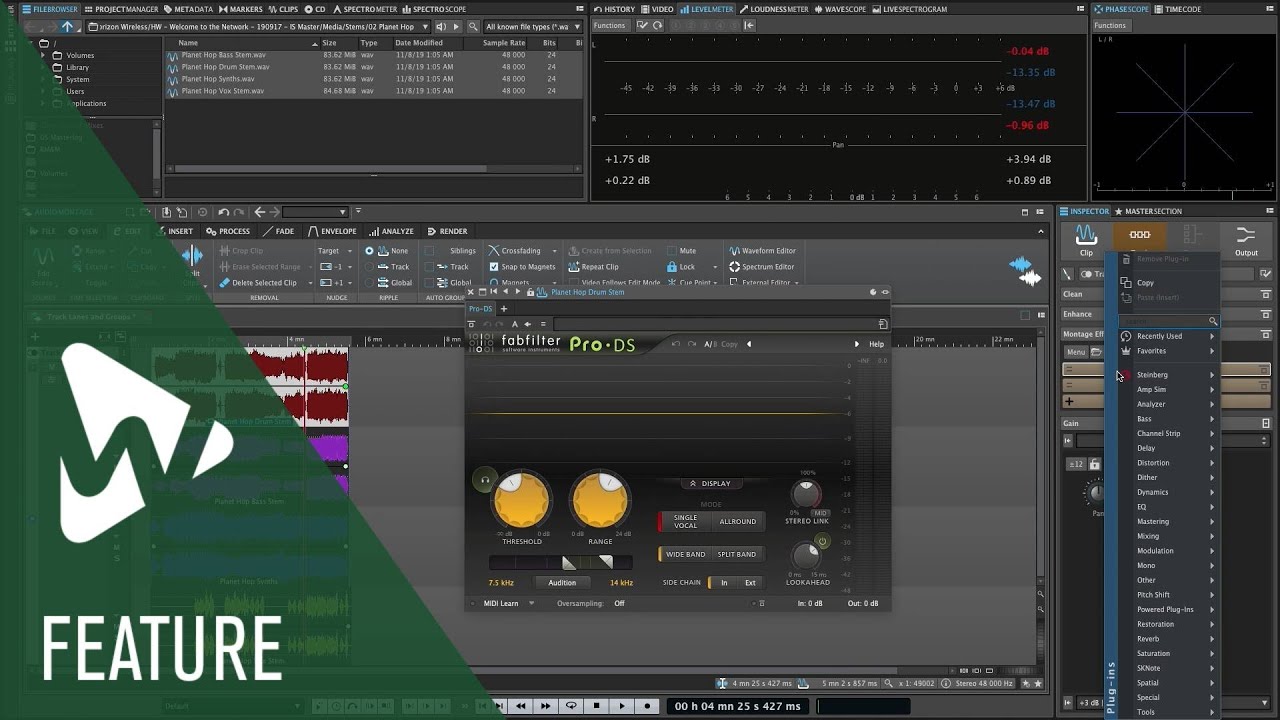1280x720 pixels.
Task: Open the MIDI Learn dropdown arrow
Action: pos(531,603)
